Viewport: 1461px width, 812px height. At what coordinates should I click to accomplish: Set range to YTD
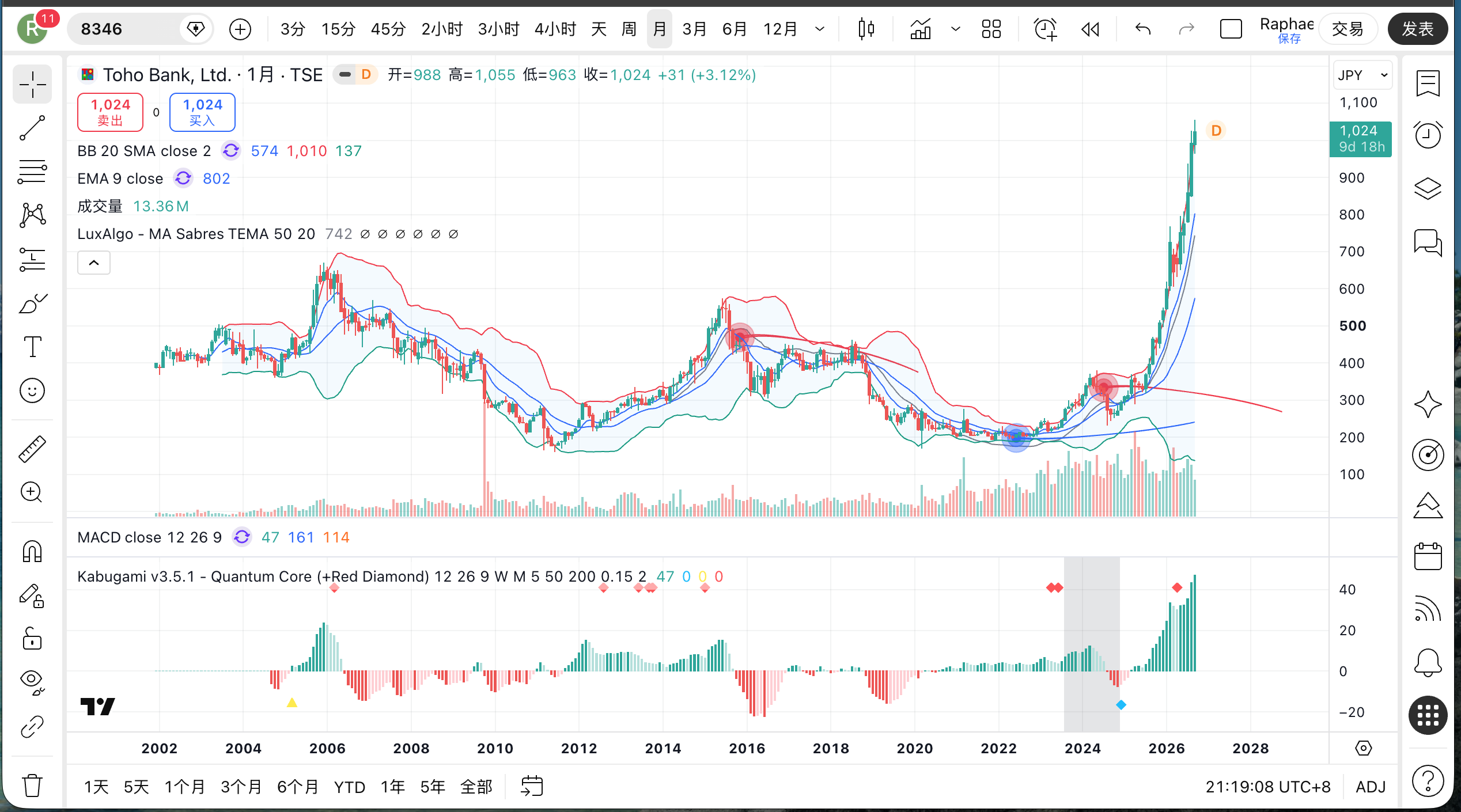click(350, 787)
